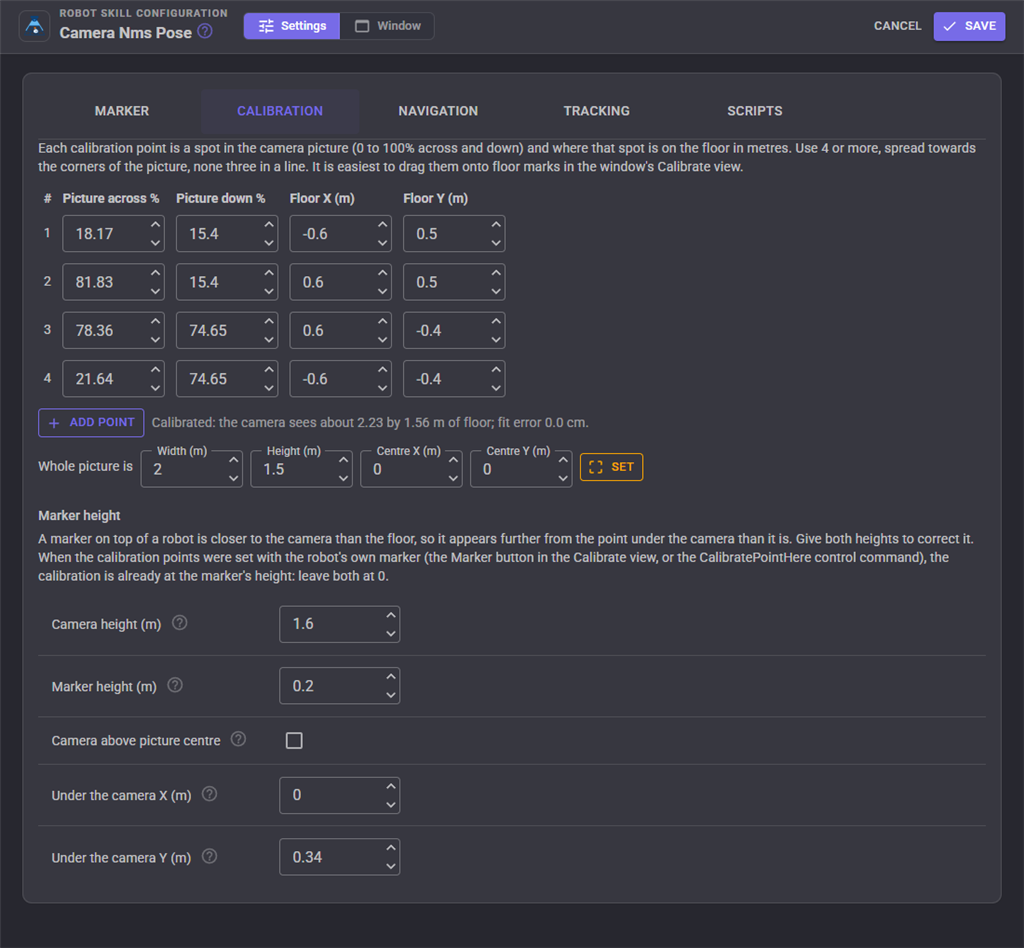Increase whole picture Width value
Viewport: 1024px width, 948px height.
click(234, 460)
